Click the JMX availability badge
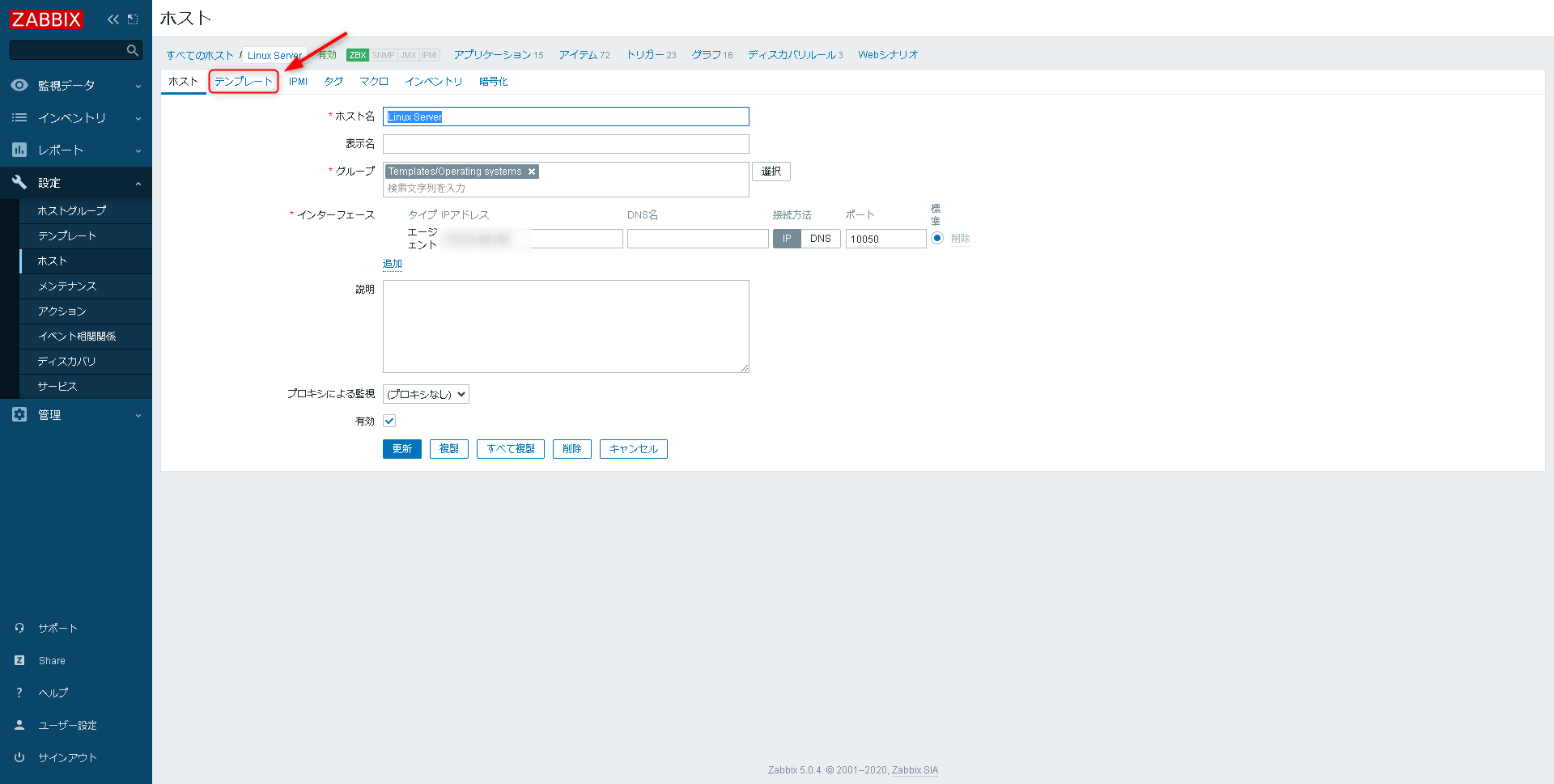Image resolution: width=1554 pixels, height=784 pixels. point(408,55)
